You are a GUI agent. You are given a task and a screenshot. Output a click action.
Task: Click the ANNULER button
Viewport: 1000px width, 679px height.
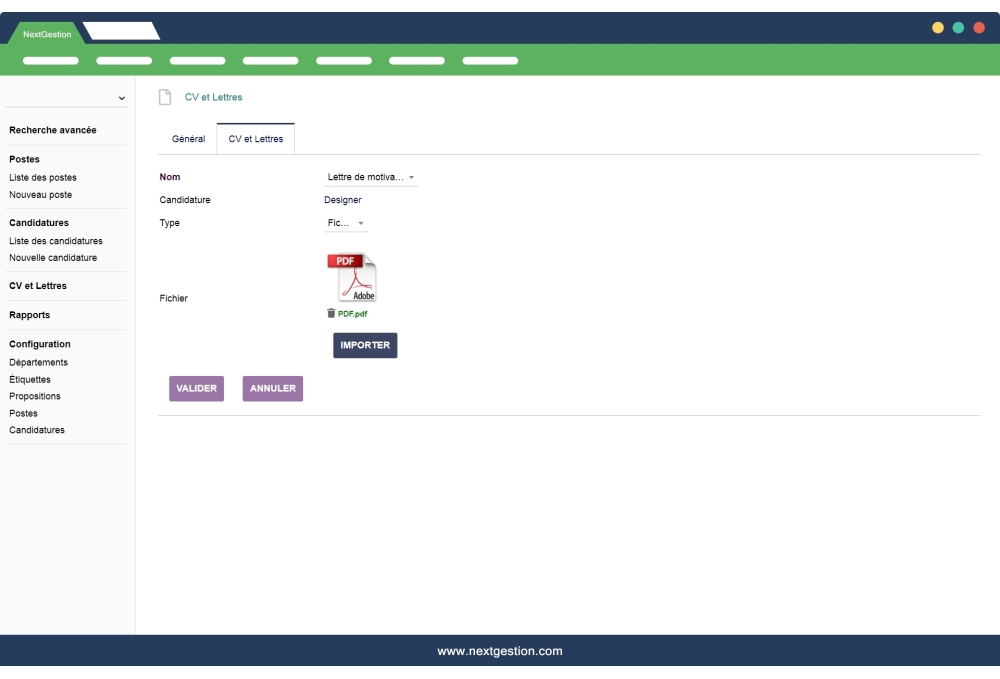coord(272,388)
